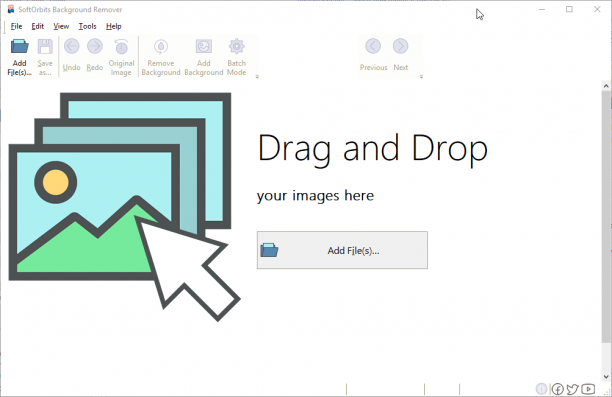
Task: Click the SoftOrbits app icon in title bar
Action: (11, 9)
